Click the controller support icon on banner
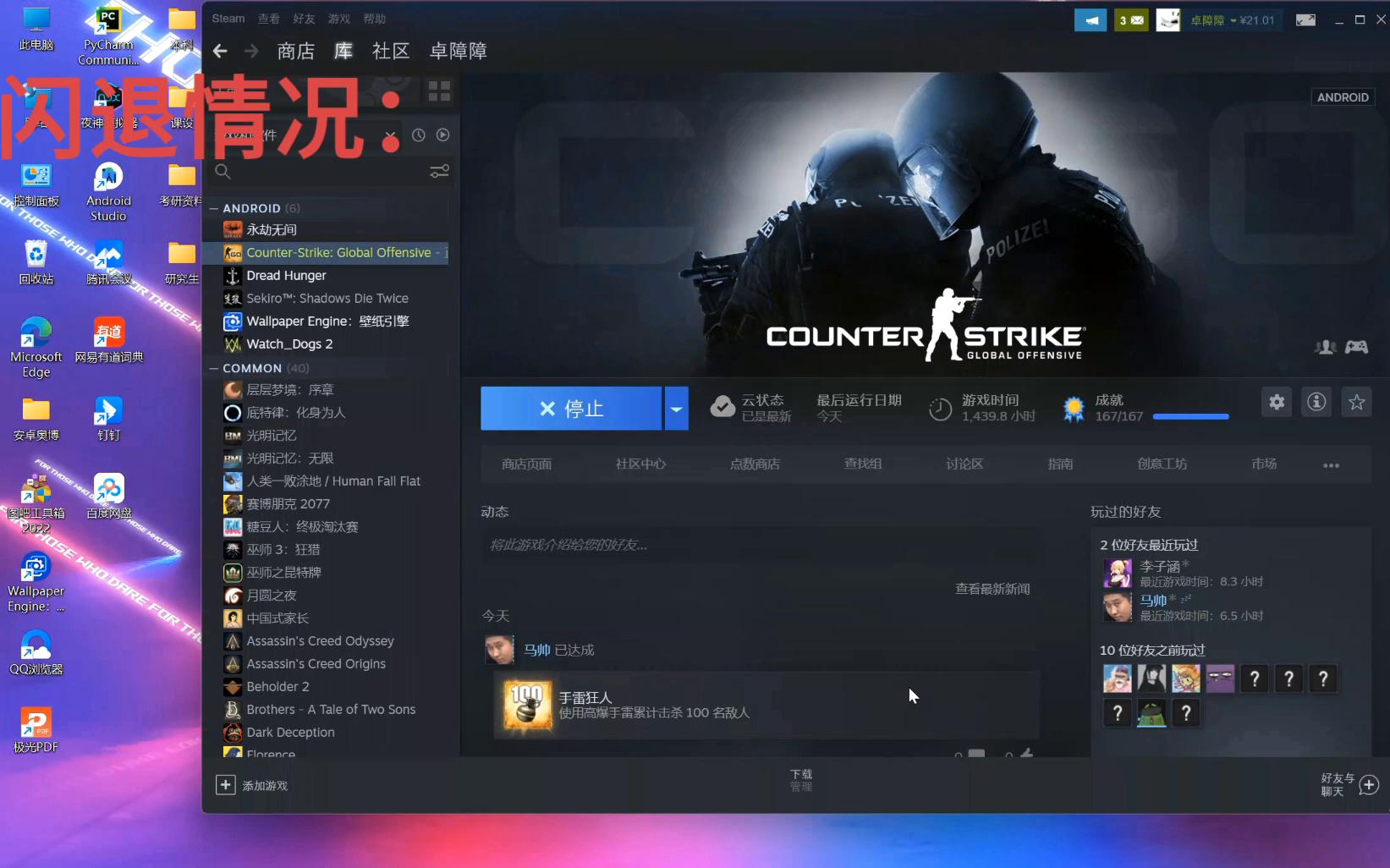The height and width of the screenshot is (868, 1390). pyautogui.click(x=1356, y=347)
